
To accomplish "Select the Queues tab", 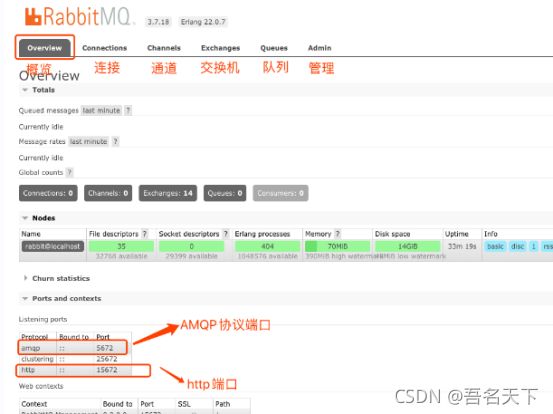I will pos(274,48).
